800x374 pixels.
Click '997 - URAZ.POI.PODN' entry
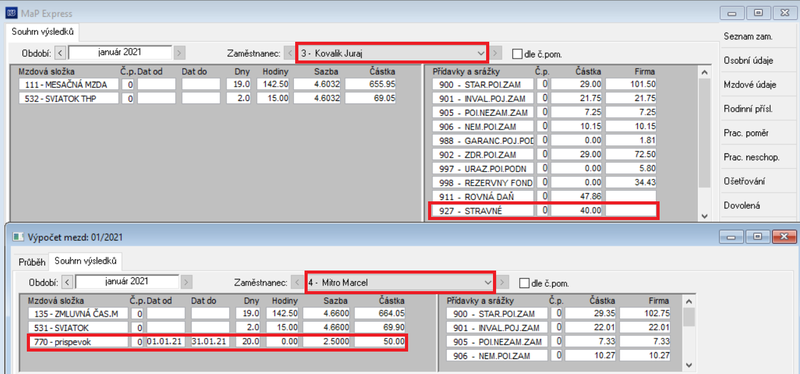[x=483, y=168]
